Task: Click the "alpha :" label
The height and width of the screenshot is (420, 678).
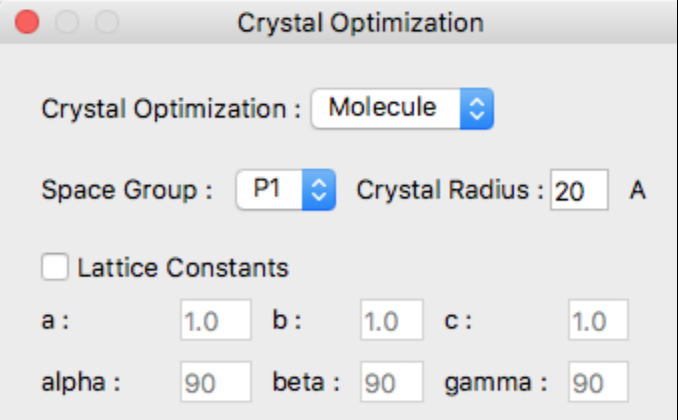Action: [x=81, y=381]
